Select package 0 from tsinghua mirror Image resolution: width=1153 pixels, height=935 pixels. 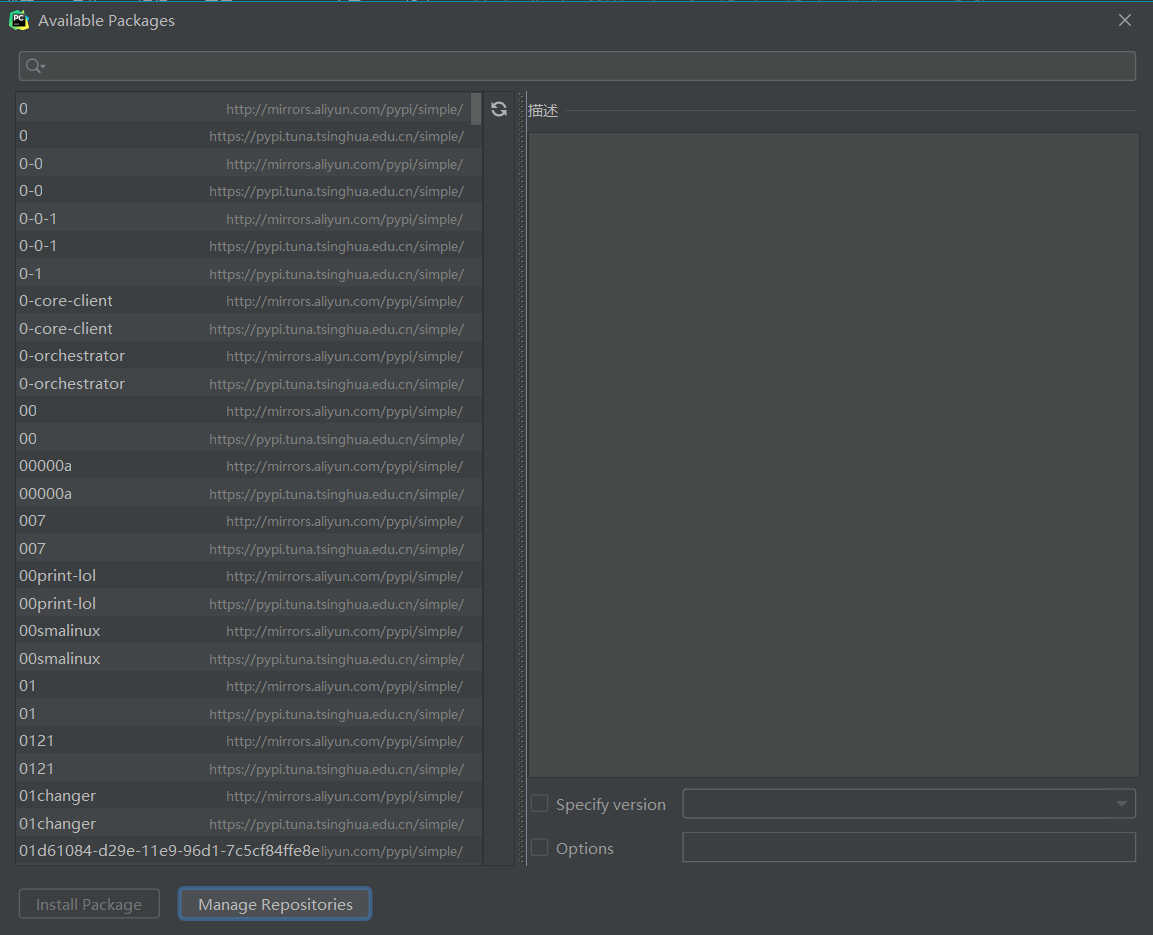[x=249, y=136]
